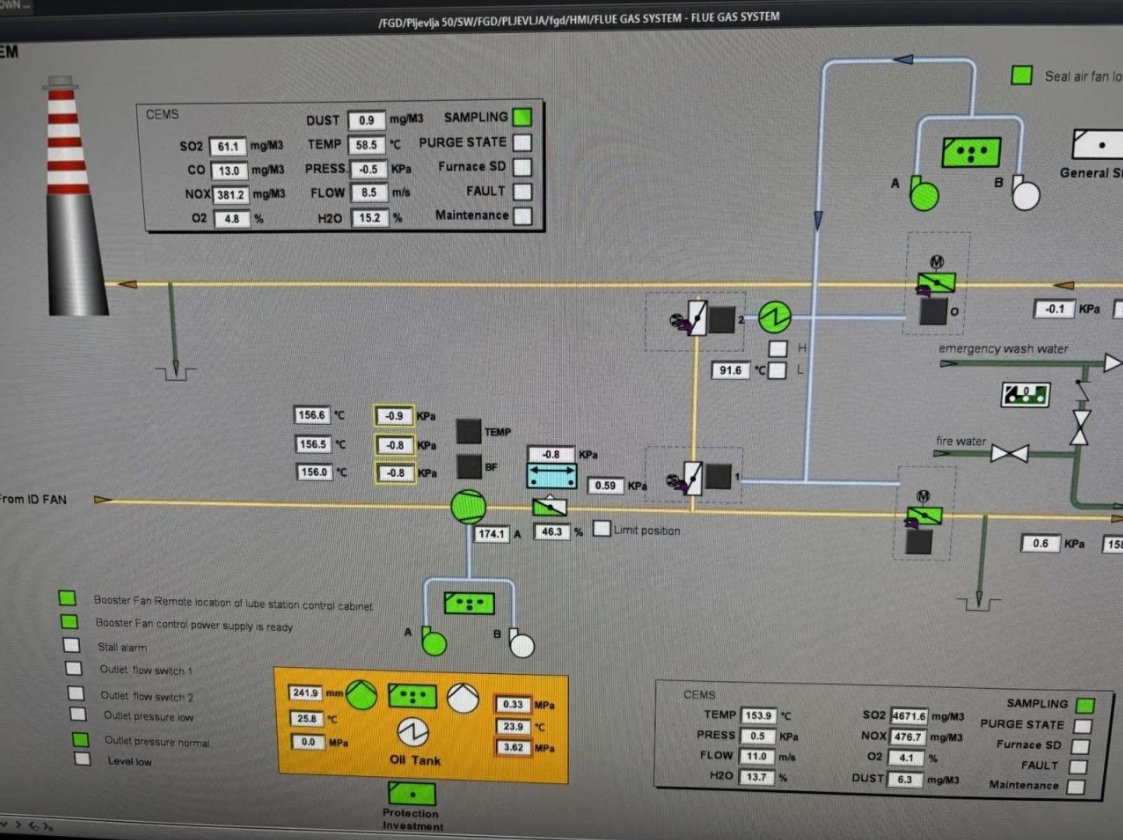
Task: Click the 46.3 % damper position field
Action: (x=551, y=532)
